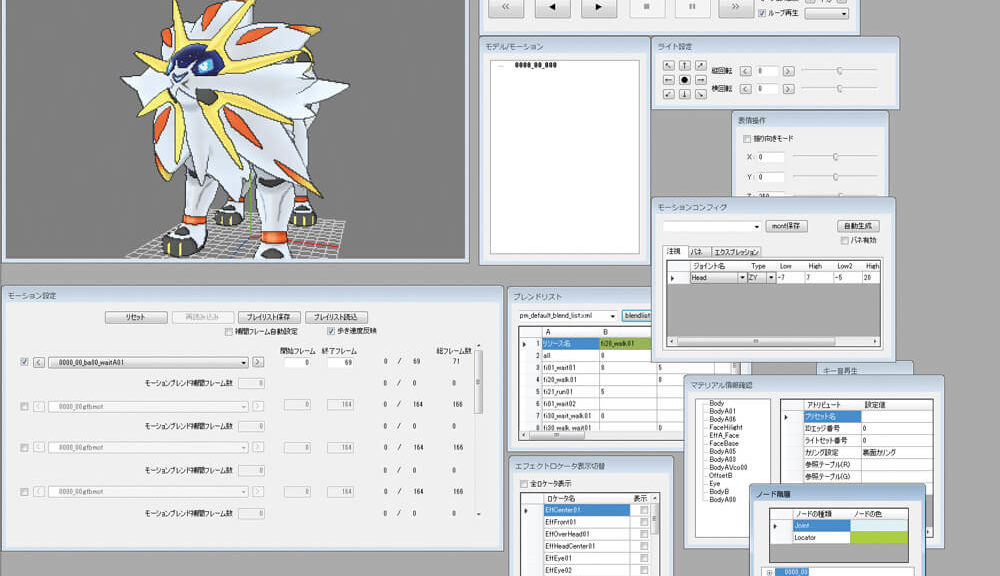This screenshot has width=1000, height=576.
Task: Open ZY type dropdown
Action: coord(770,278)
